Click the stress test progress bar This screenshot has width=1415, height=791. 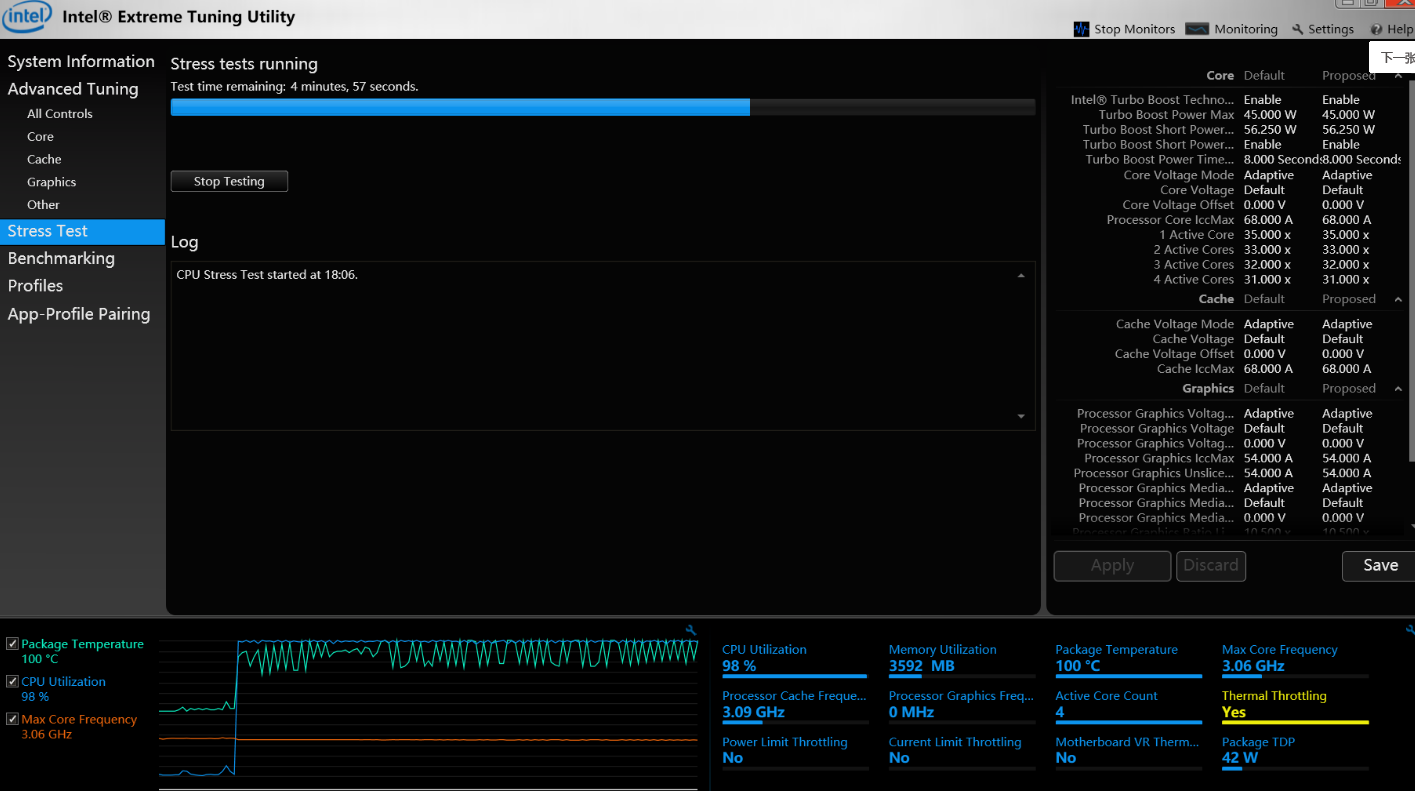point(602,107)
